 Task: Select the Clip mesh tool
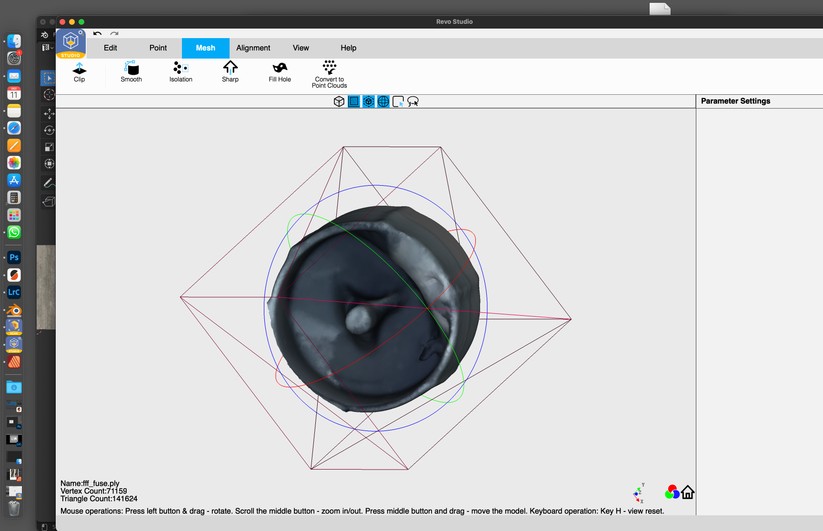tap(79, 69)
